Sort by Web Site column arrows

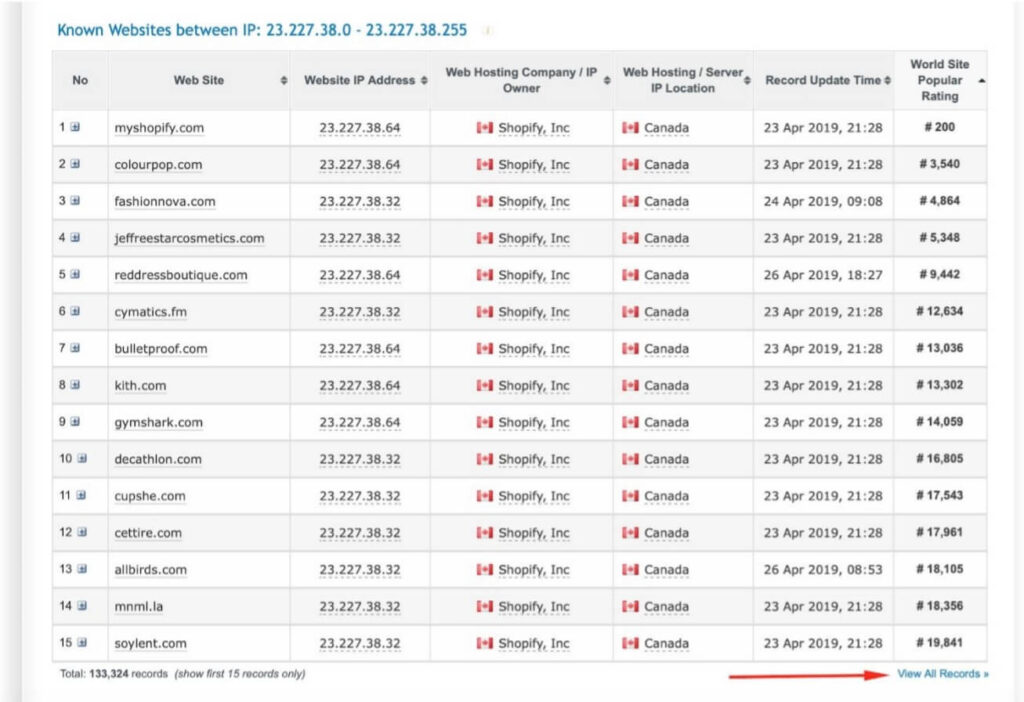pyautogui.click(x=283, y=80)
